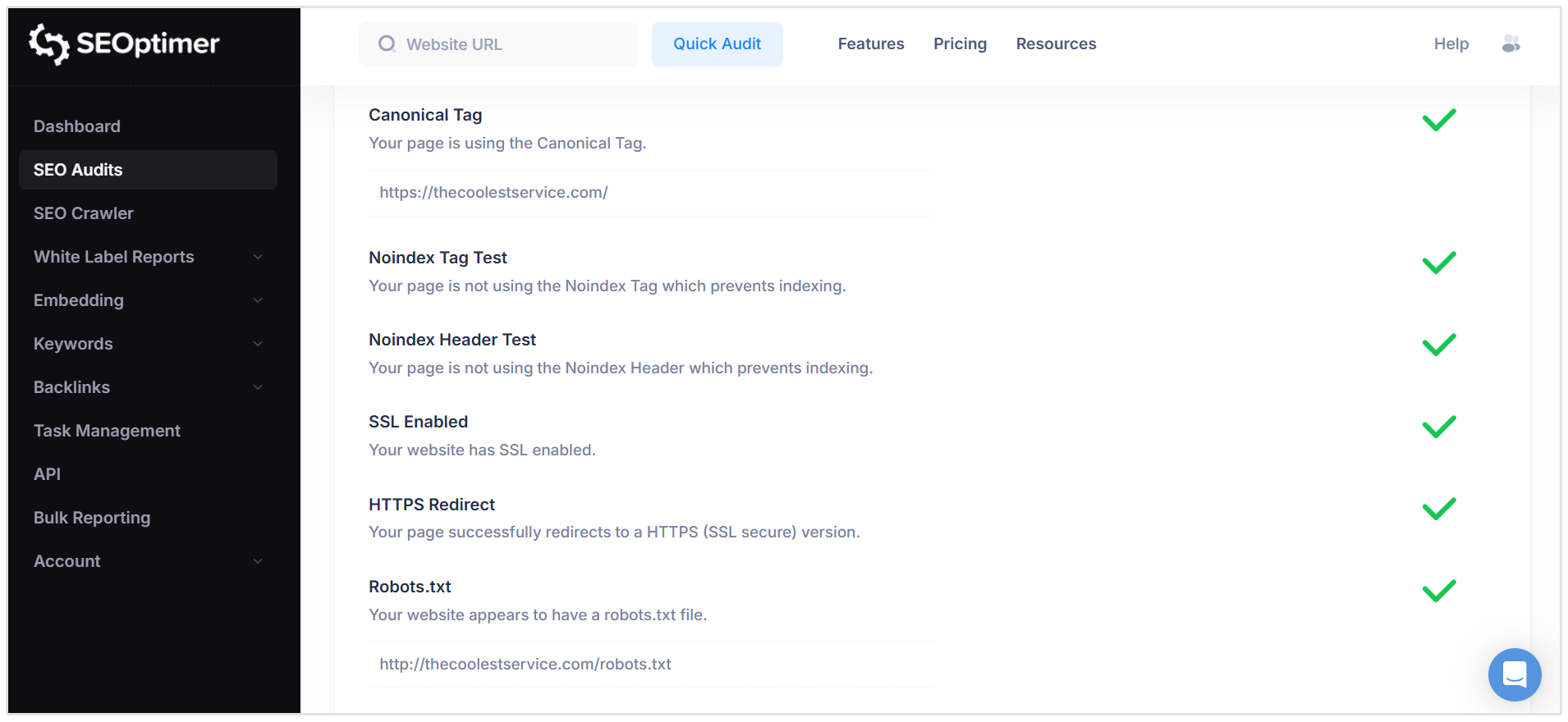Select the Noindex Tag Test heading

[x=438, y=258]
